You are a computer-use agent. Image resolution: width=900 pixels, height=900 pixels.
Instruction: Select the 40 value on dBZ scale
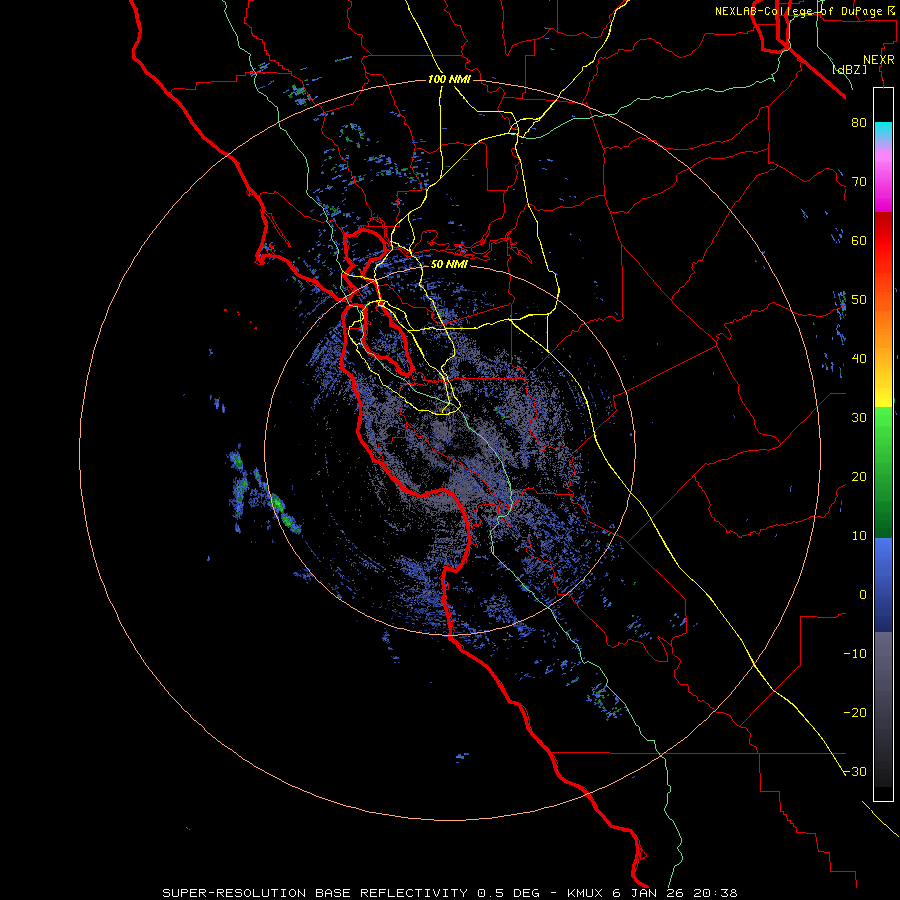(x=859, y=359)
